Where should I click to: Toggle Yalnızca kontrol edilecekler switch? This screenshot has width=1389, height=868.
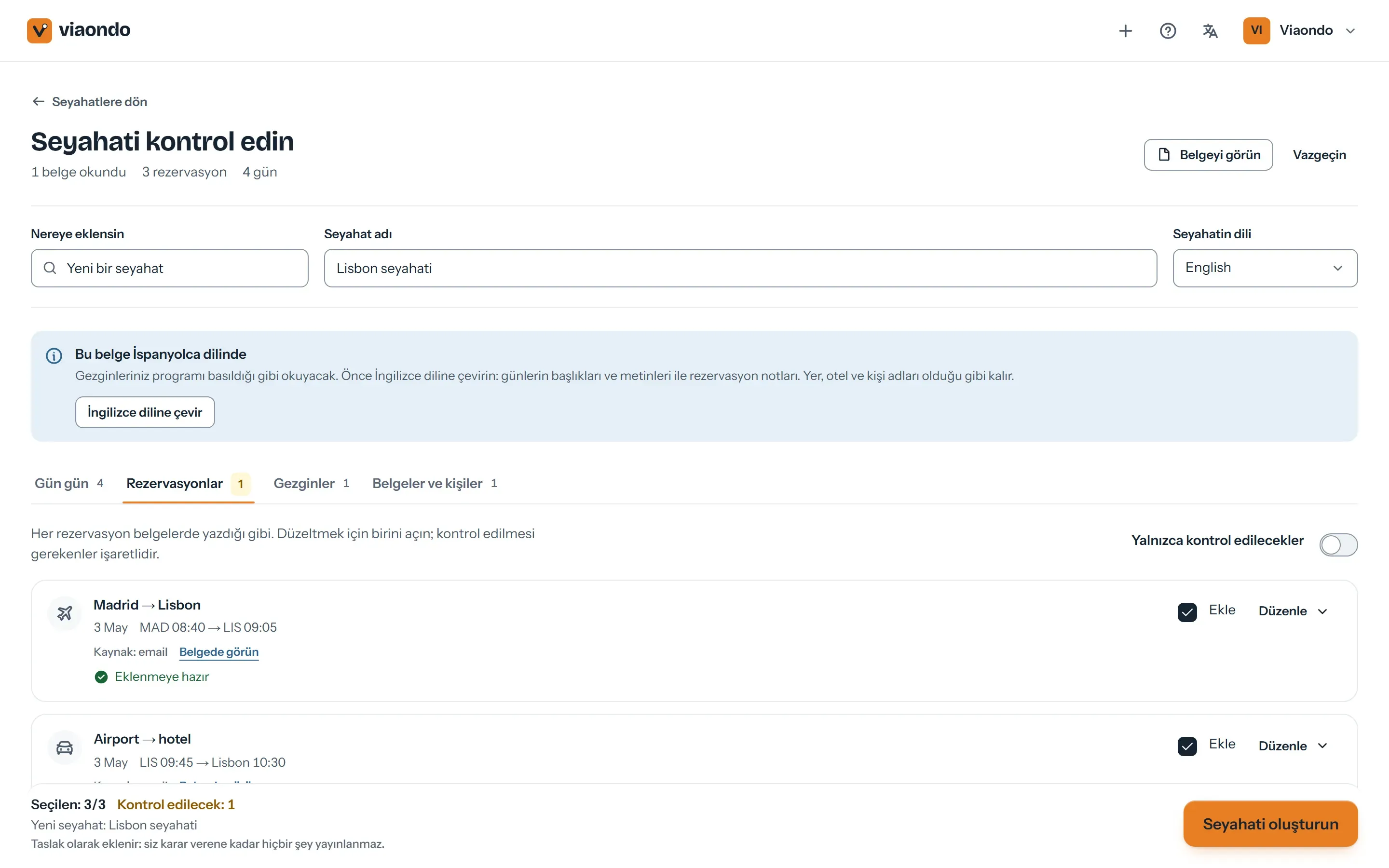[x=1338, y=544]
